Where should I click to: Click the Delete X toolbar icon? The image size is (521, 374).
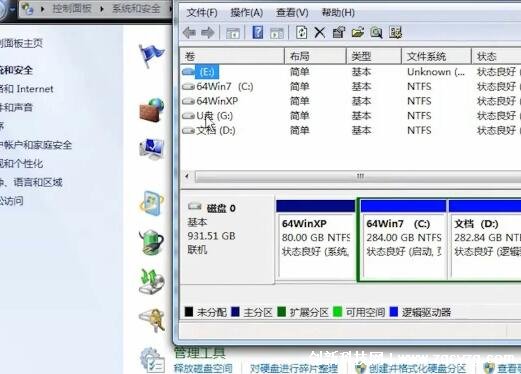tap(320, 33)
